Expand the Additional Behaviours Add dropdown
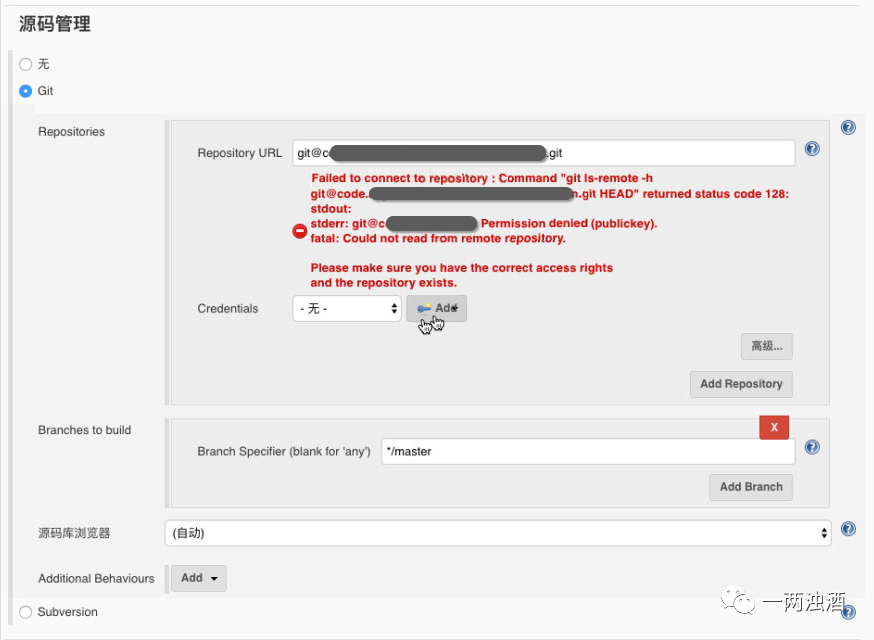 point(198,578)
